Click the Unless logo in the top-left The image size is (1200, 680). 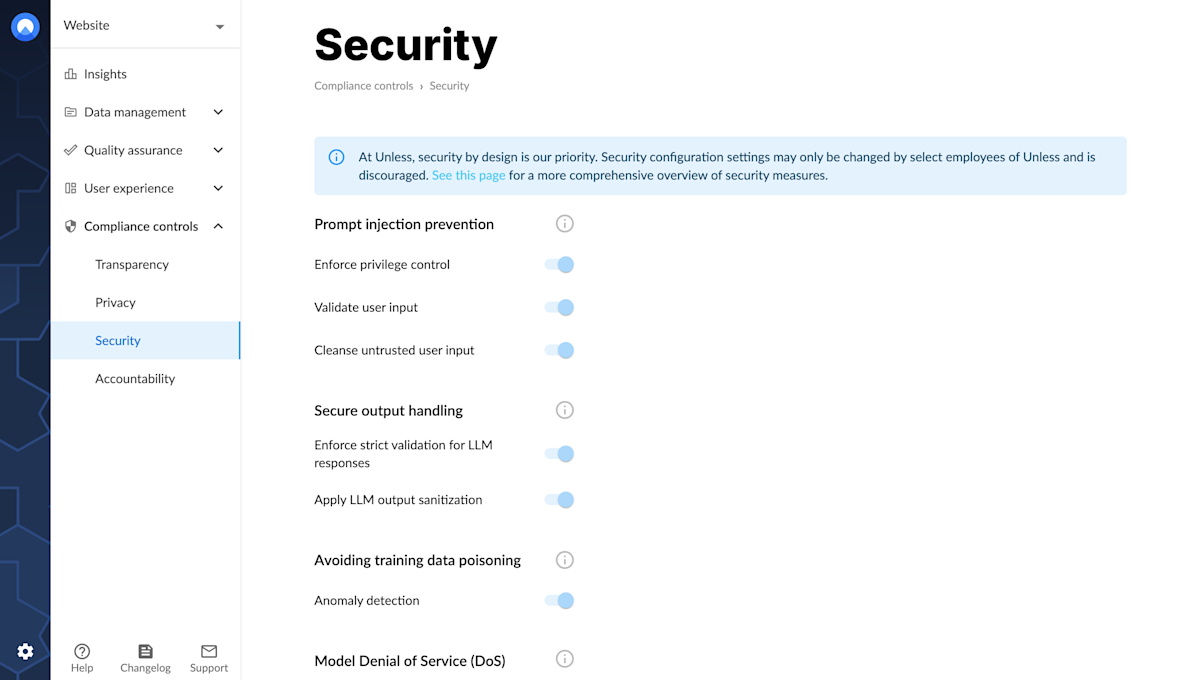click(24, 26)
